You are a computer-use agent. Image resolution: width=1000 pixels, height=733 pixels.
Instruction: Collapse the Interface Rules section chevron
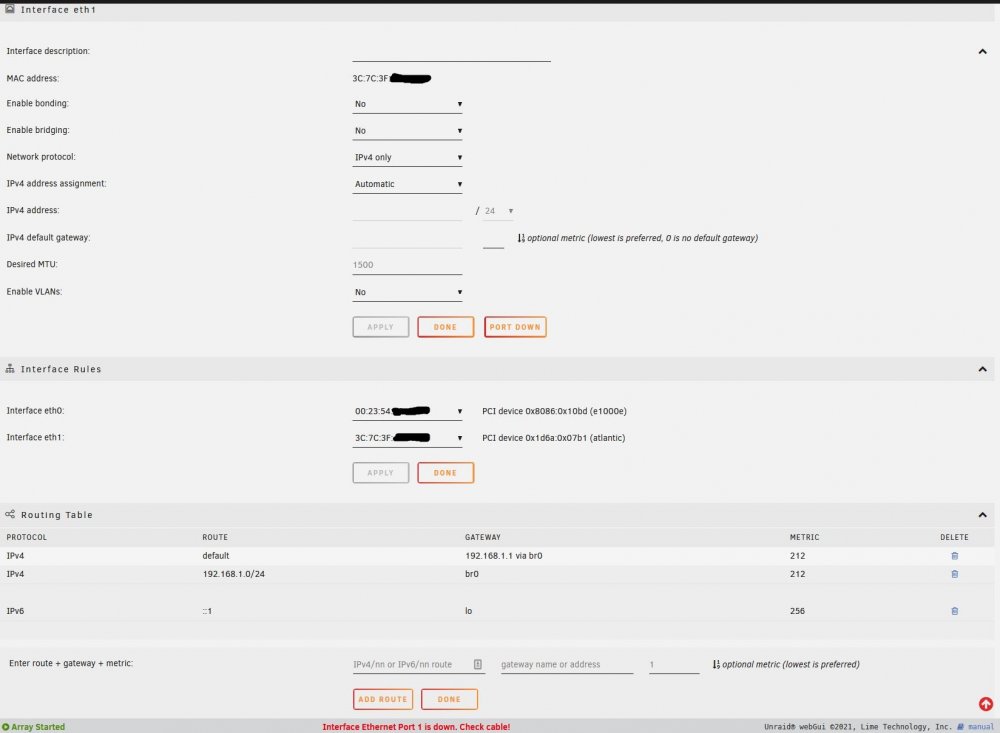982,369
